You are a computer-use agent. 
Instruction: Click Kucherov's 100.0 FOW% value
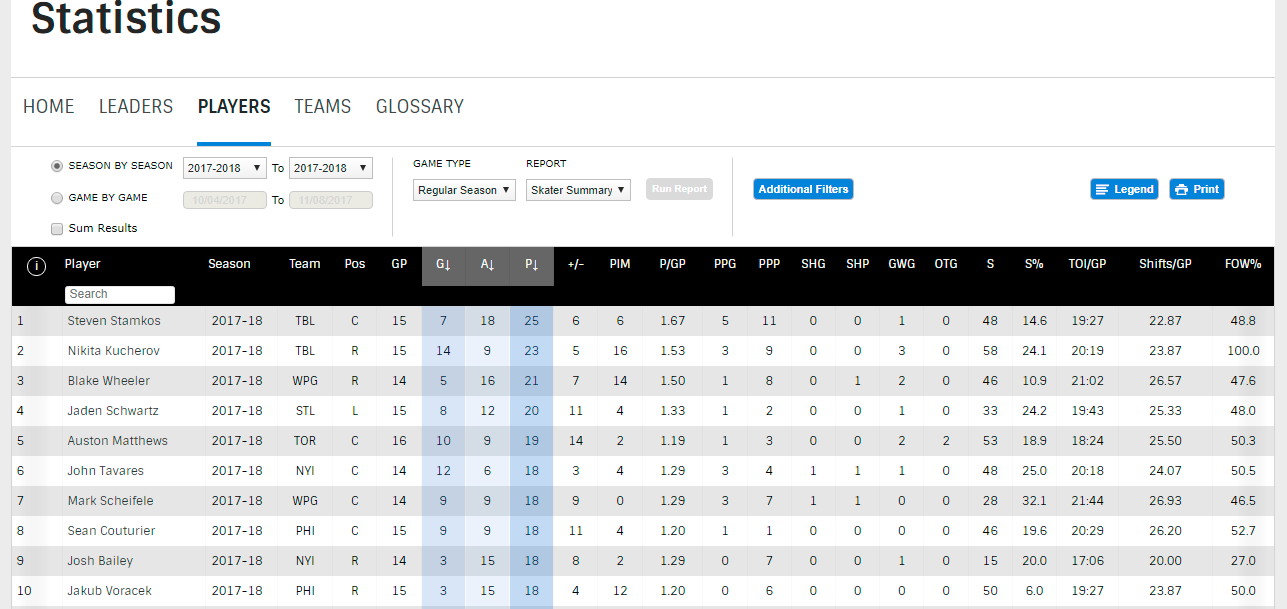1244,351
